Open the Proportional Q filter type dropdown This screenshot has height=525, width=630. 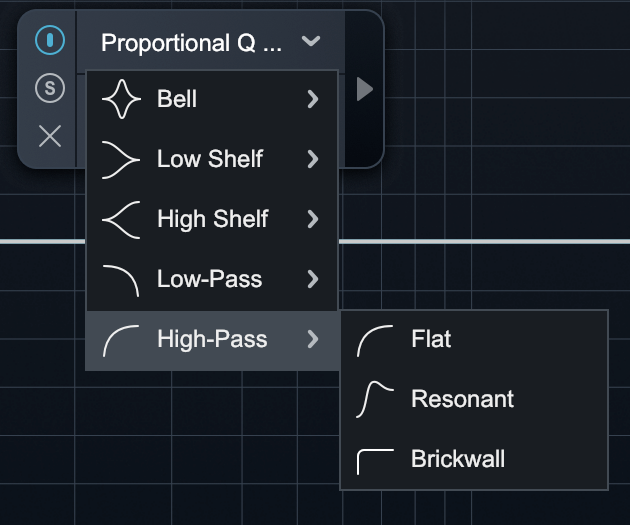coord(211,43)
